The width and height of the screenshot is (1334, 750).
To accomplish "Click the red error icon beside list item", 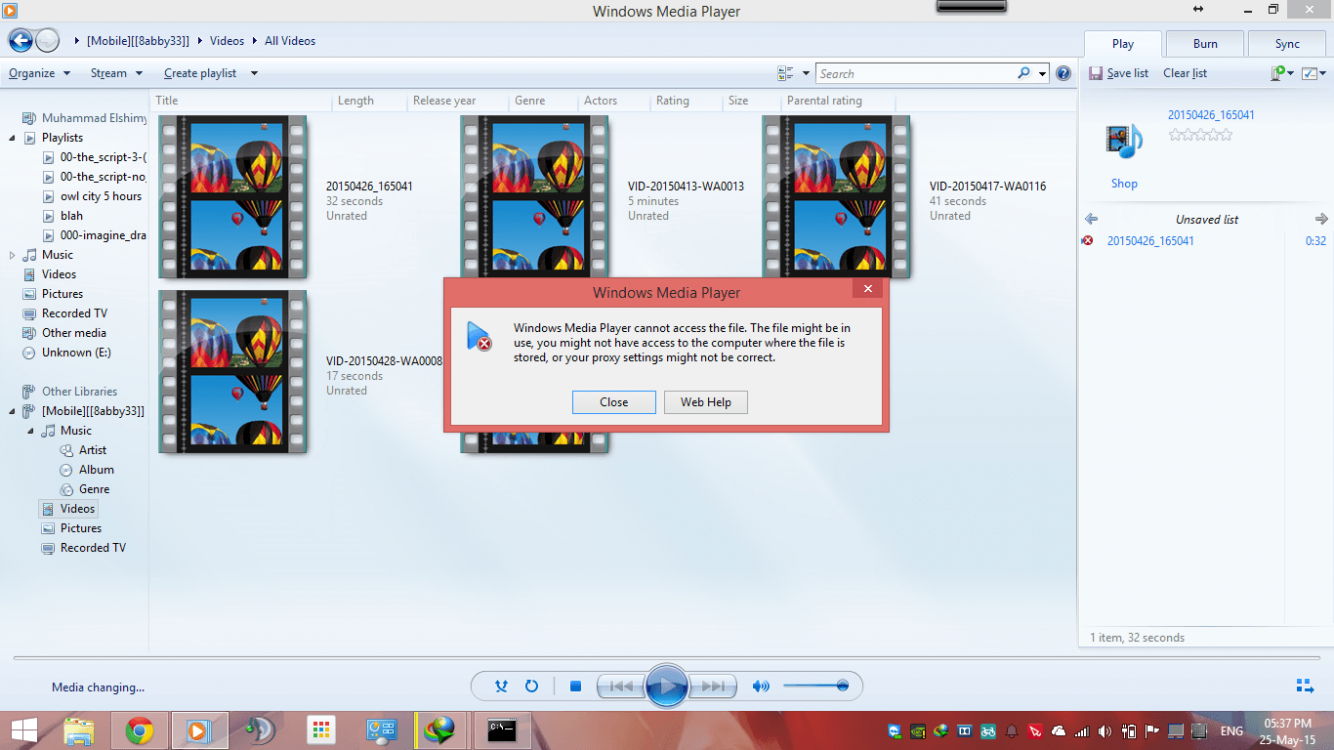I will [x=1088, y=241].
